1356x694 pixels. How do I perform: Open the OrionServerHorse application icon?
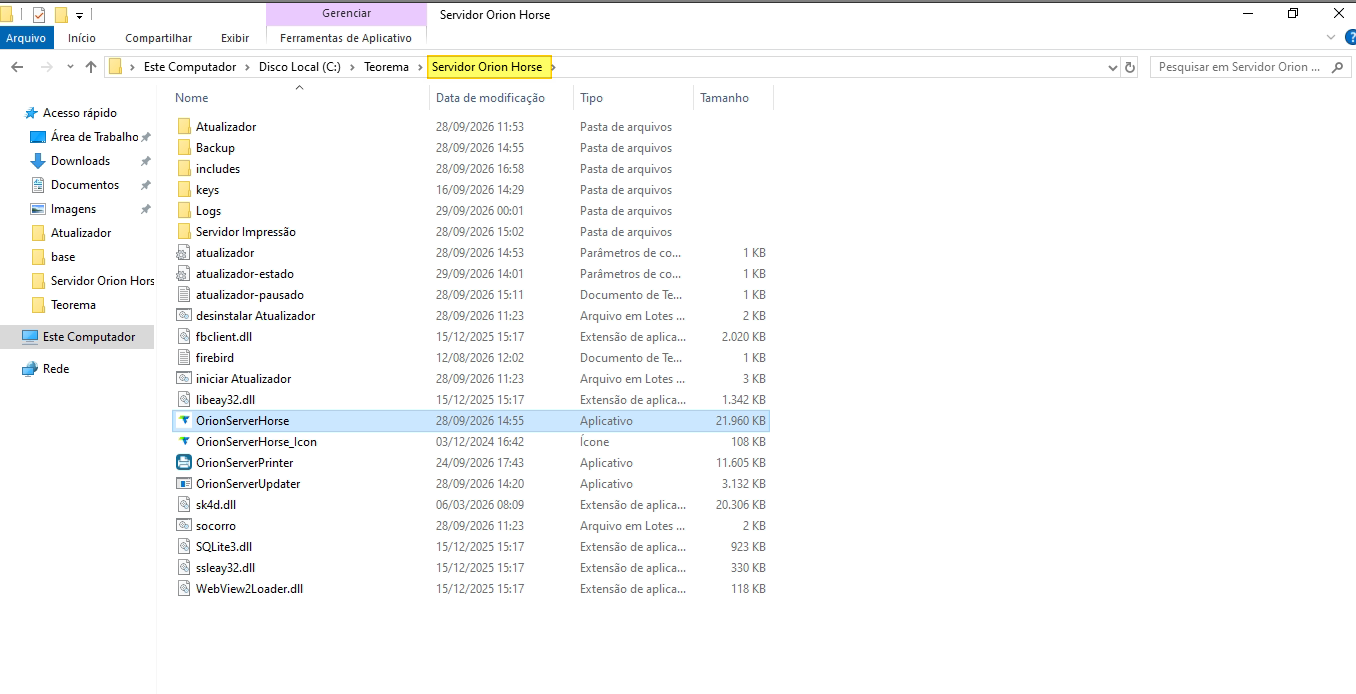point(183,421)
